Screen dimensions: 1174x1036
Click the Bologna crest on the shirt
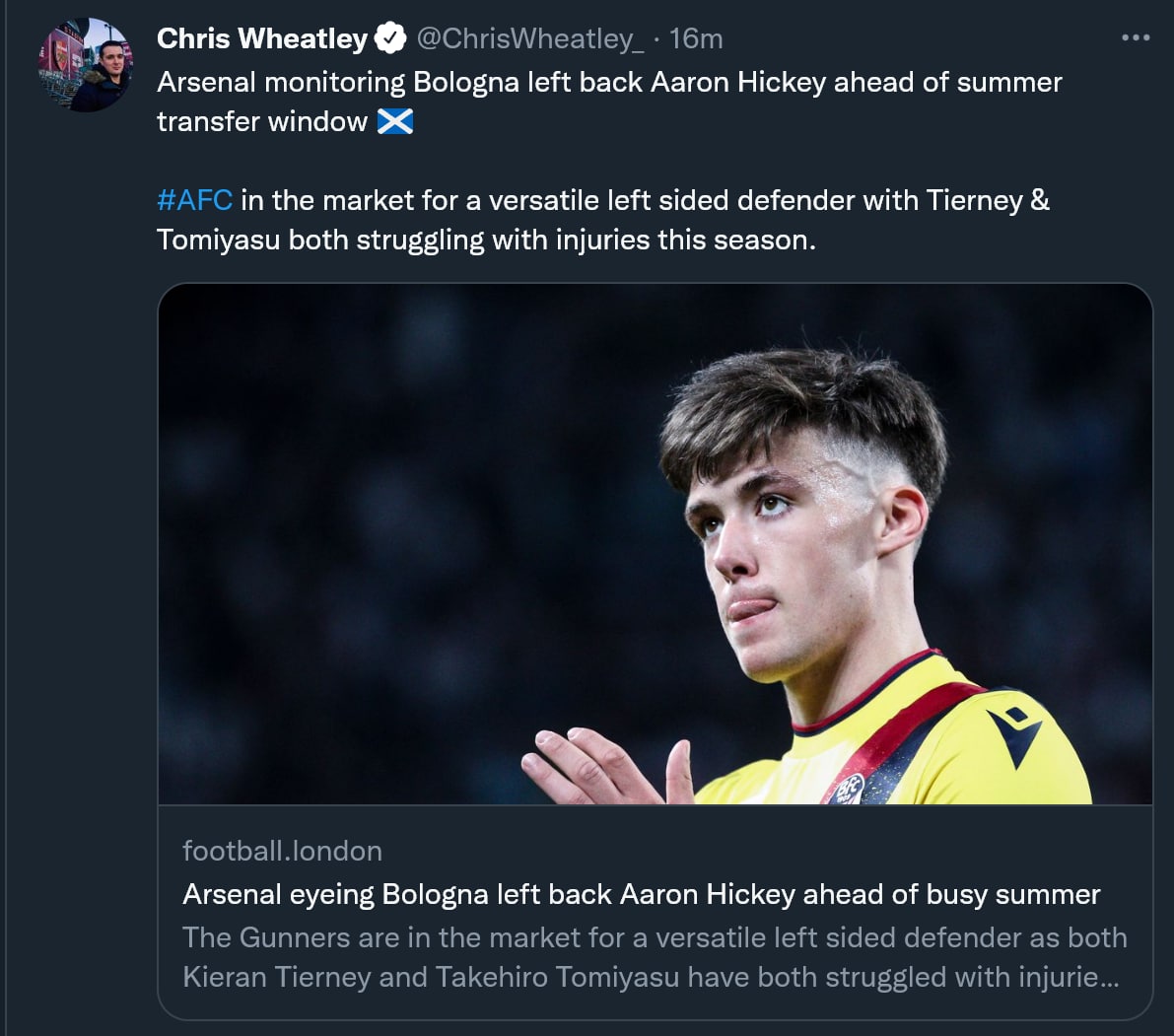click(850, 789)
